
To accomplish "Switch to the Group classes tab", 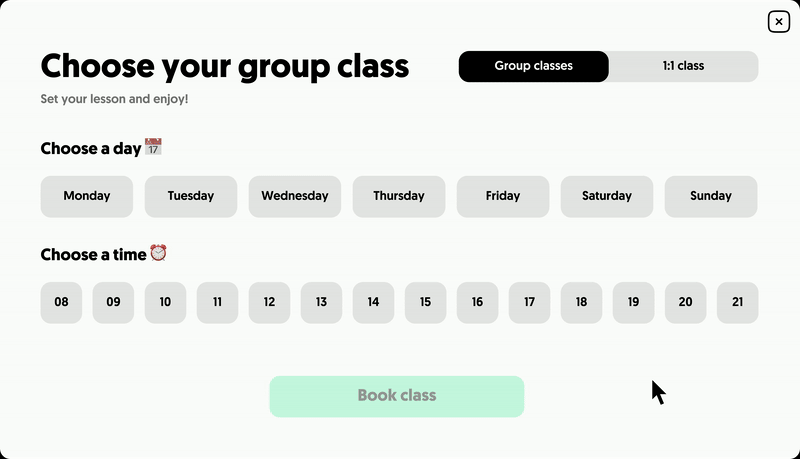I will [534, 66].
